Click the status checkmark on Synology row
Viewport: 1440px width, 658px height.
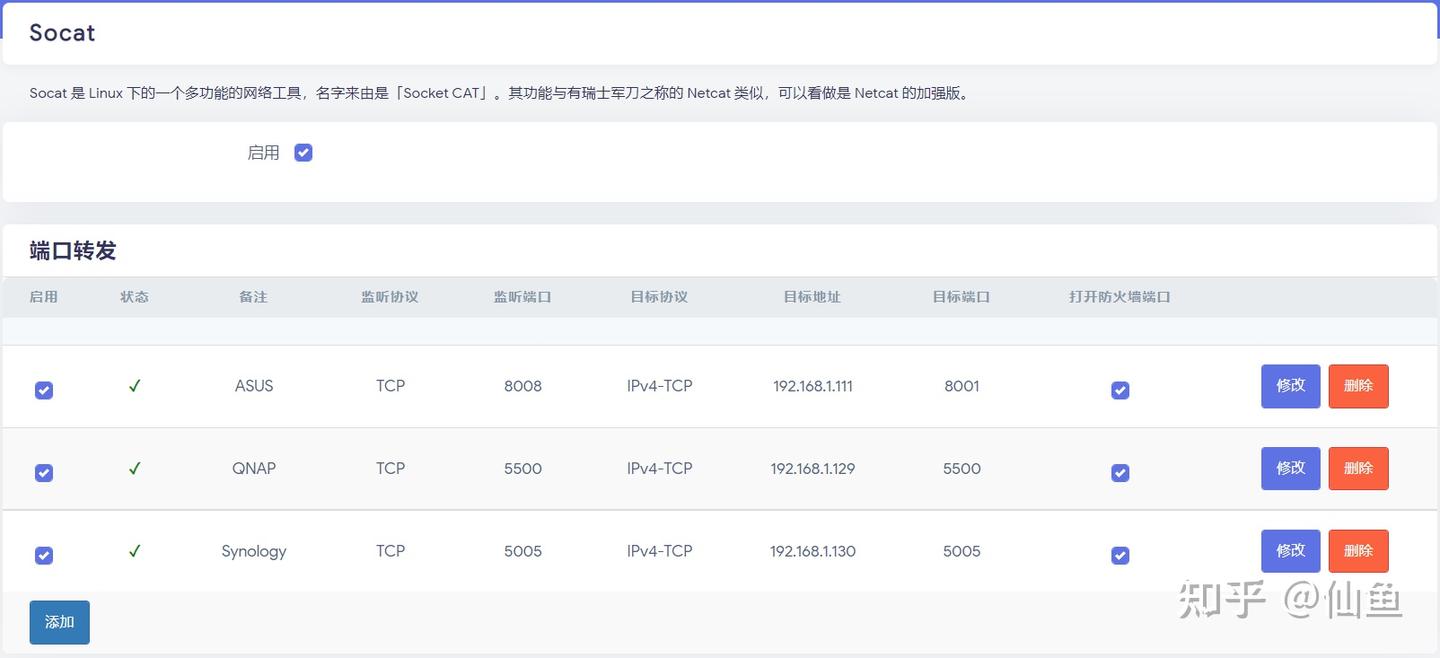click(x=134, y=551)
